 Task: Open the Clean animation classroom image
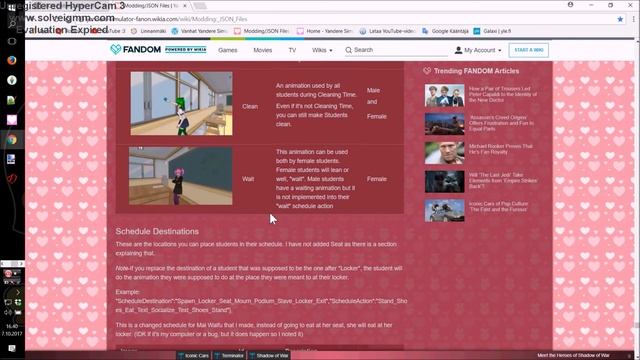coord(181,104)
